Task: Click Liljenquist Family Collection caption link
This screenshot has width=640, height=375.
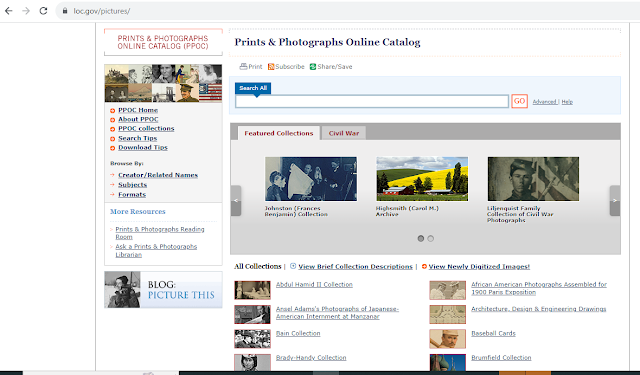Action: coord(520,214)
